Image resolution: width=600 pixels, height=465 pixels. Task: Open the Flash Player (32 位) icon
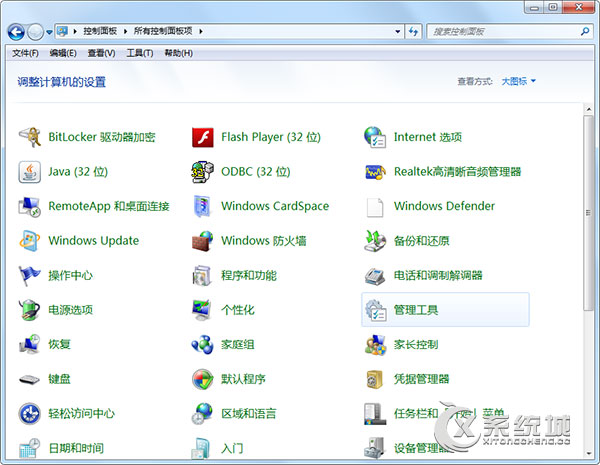(x=202, y=137)
